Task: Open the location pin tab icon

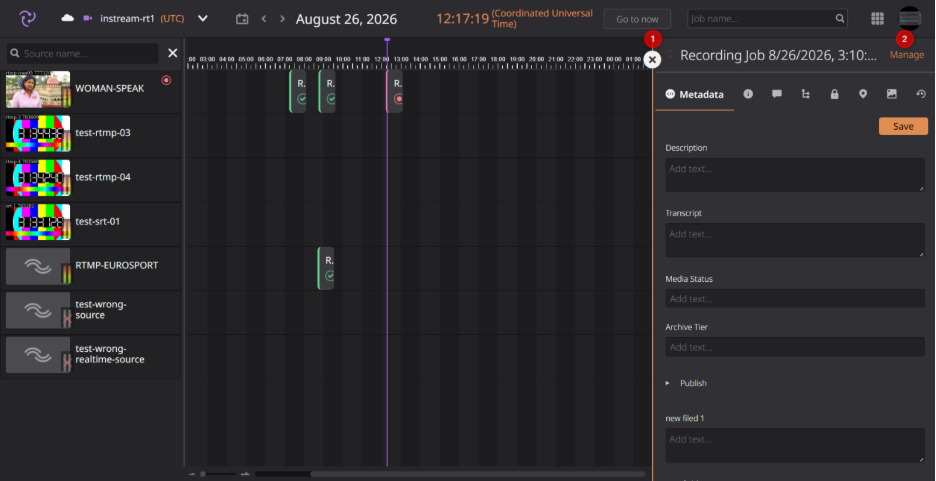Action: [863, 94]
